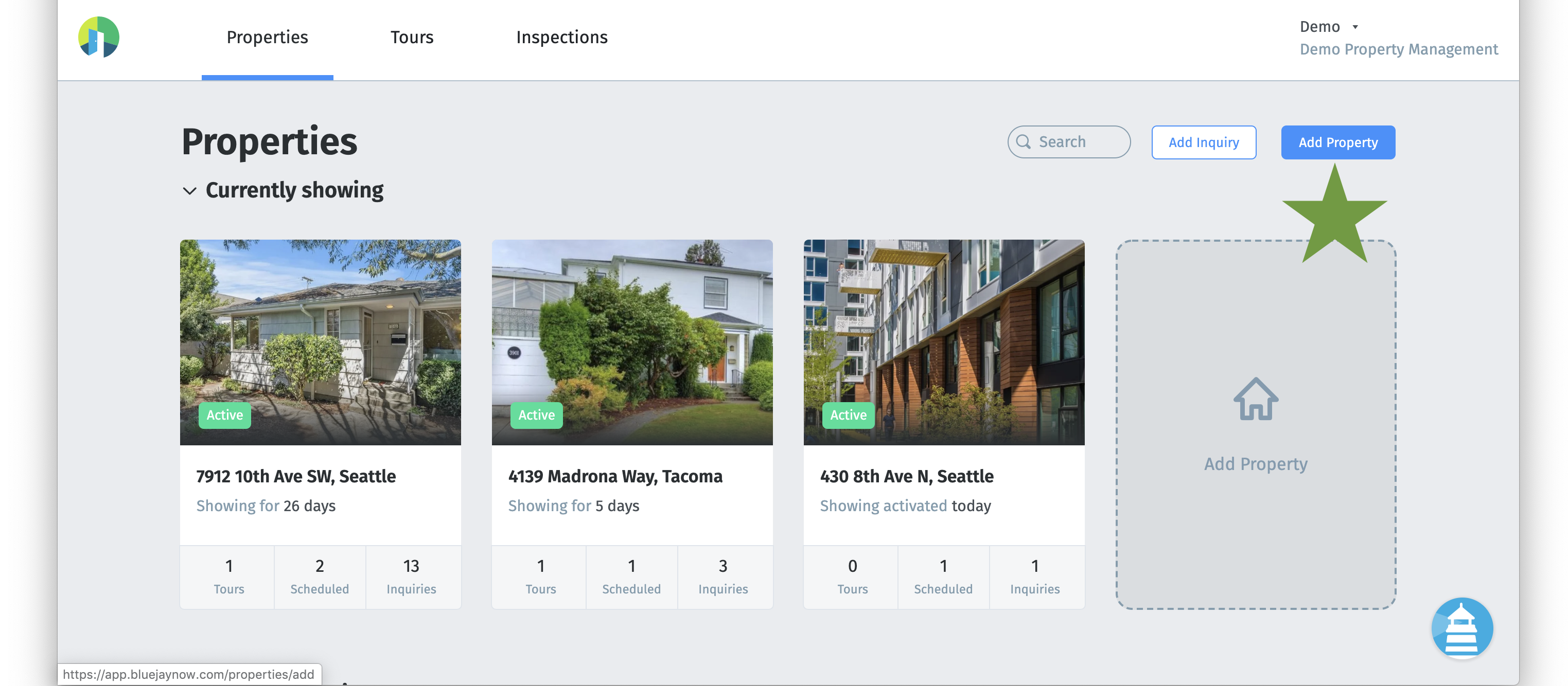Focus the Search input field
Screen dimensions: 1568x686
pyautogui.click(x=1069, y=142)
